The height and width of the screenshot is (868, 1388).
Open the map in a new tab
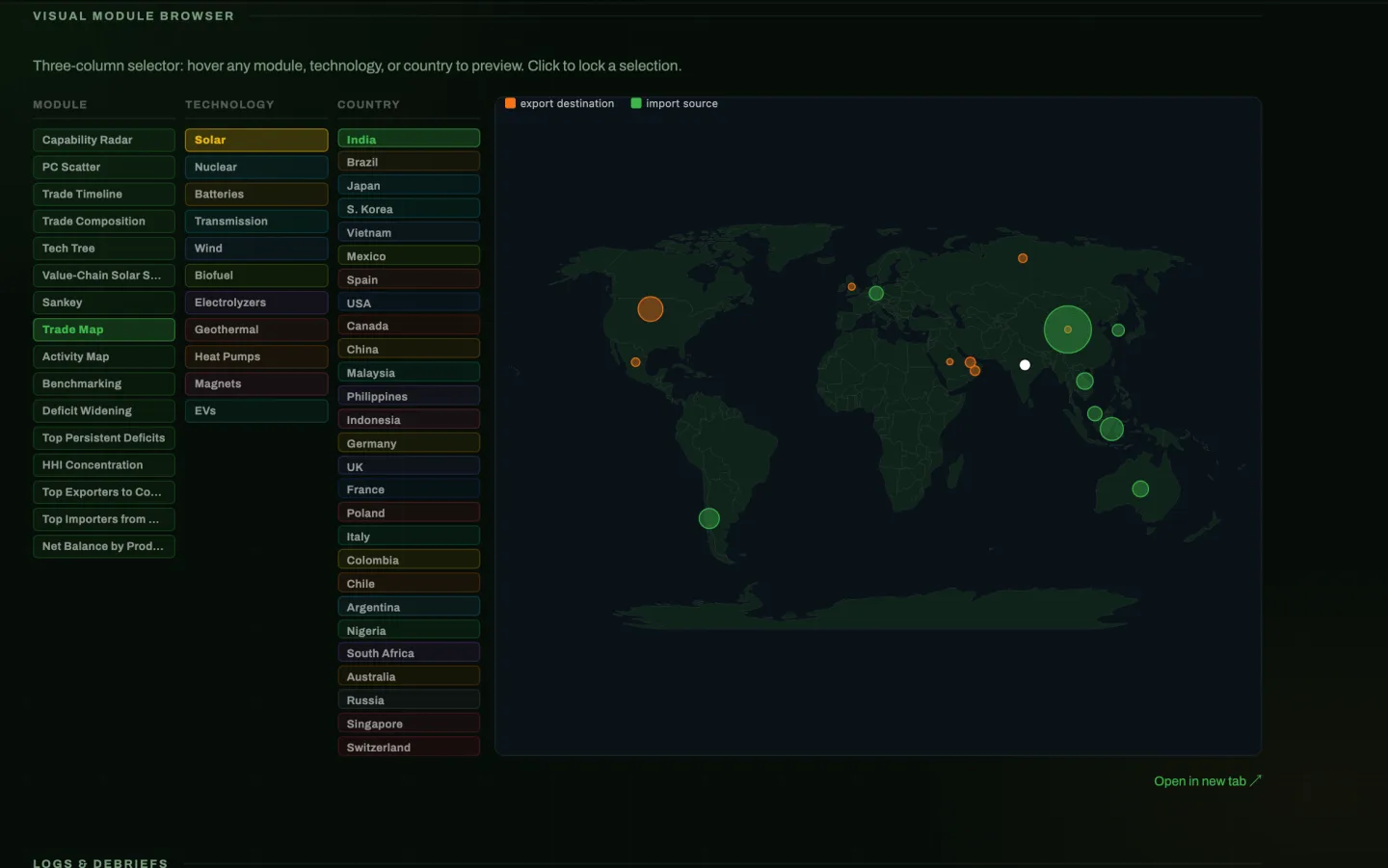[x=1207, y=781]
